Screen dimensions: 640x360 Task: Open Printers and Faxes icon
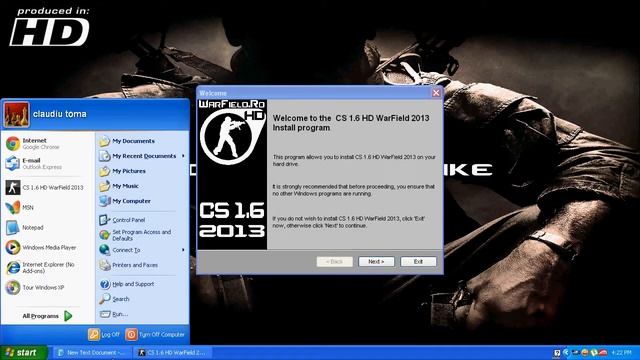click(104, 265)
